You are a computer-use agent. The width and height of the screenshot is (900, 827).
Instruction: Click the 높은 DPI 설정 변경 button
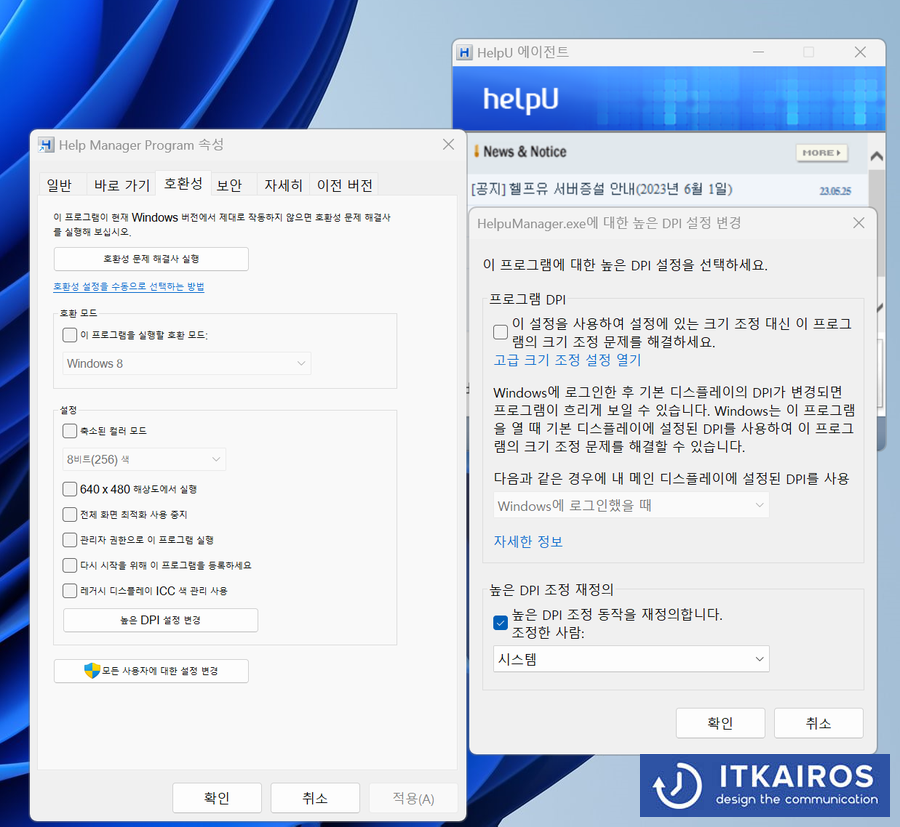click(160, 620)
